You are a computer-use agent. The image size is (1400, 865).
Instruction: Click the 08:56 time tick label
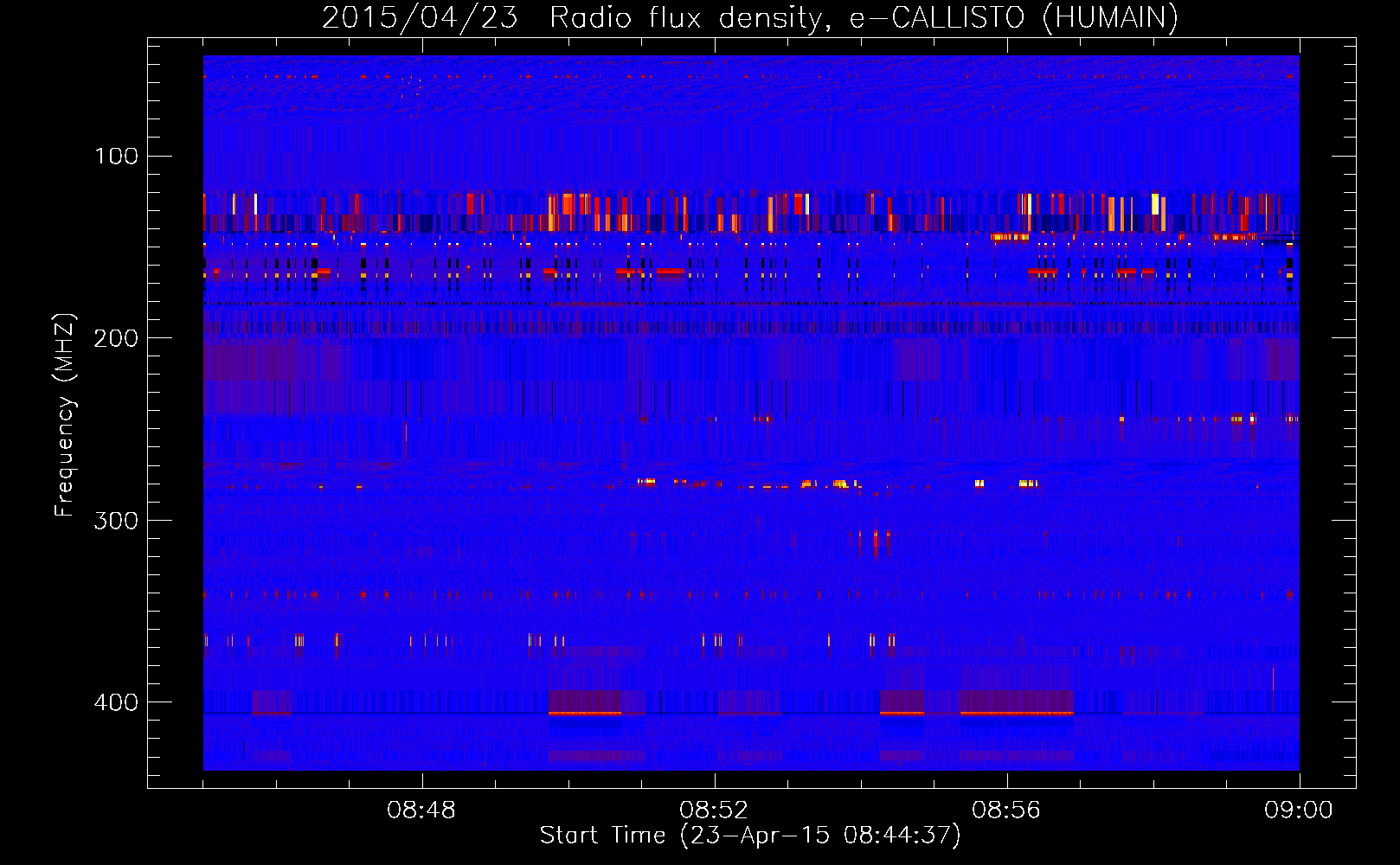coord(1006,811)
